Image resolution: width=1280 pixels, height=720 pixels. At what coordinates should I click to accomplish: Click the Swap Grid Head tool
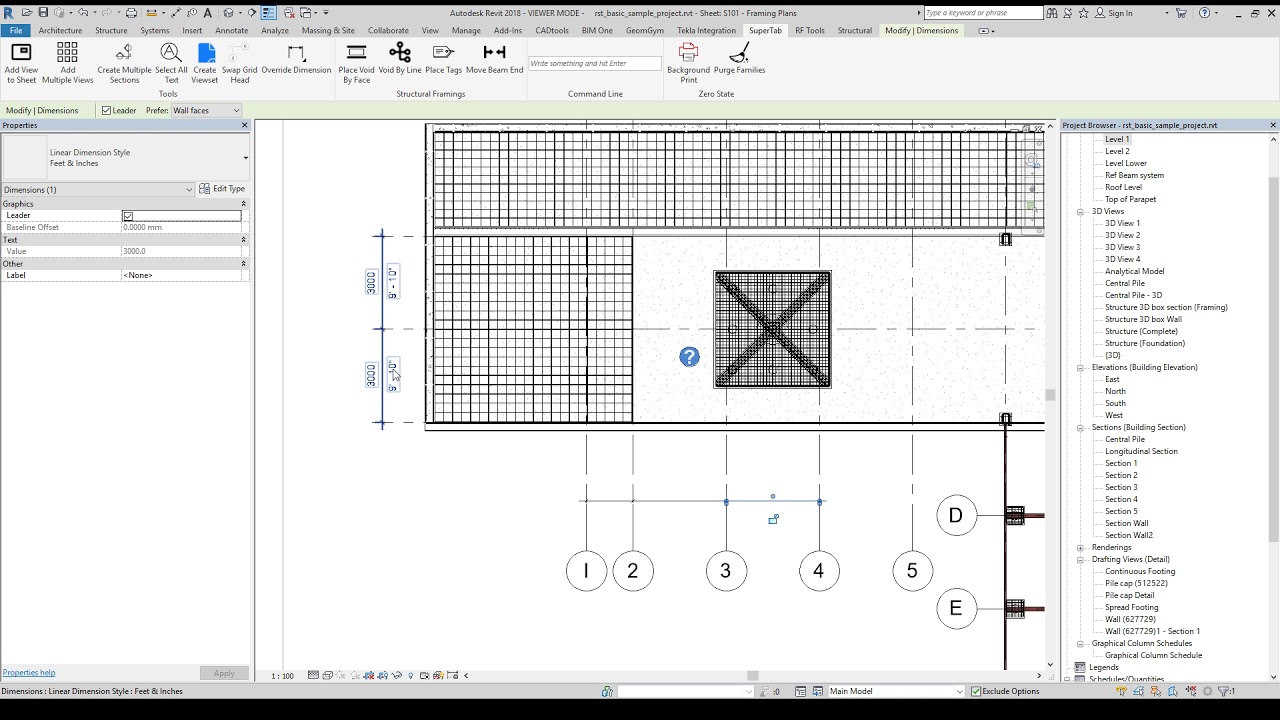pos(240,63)
